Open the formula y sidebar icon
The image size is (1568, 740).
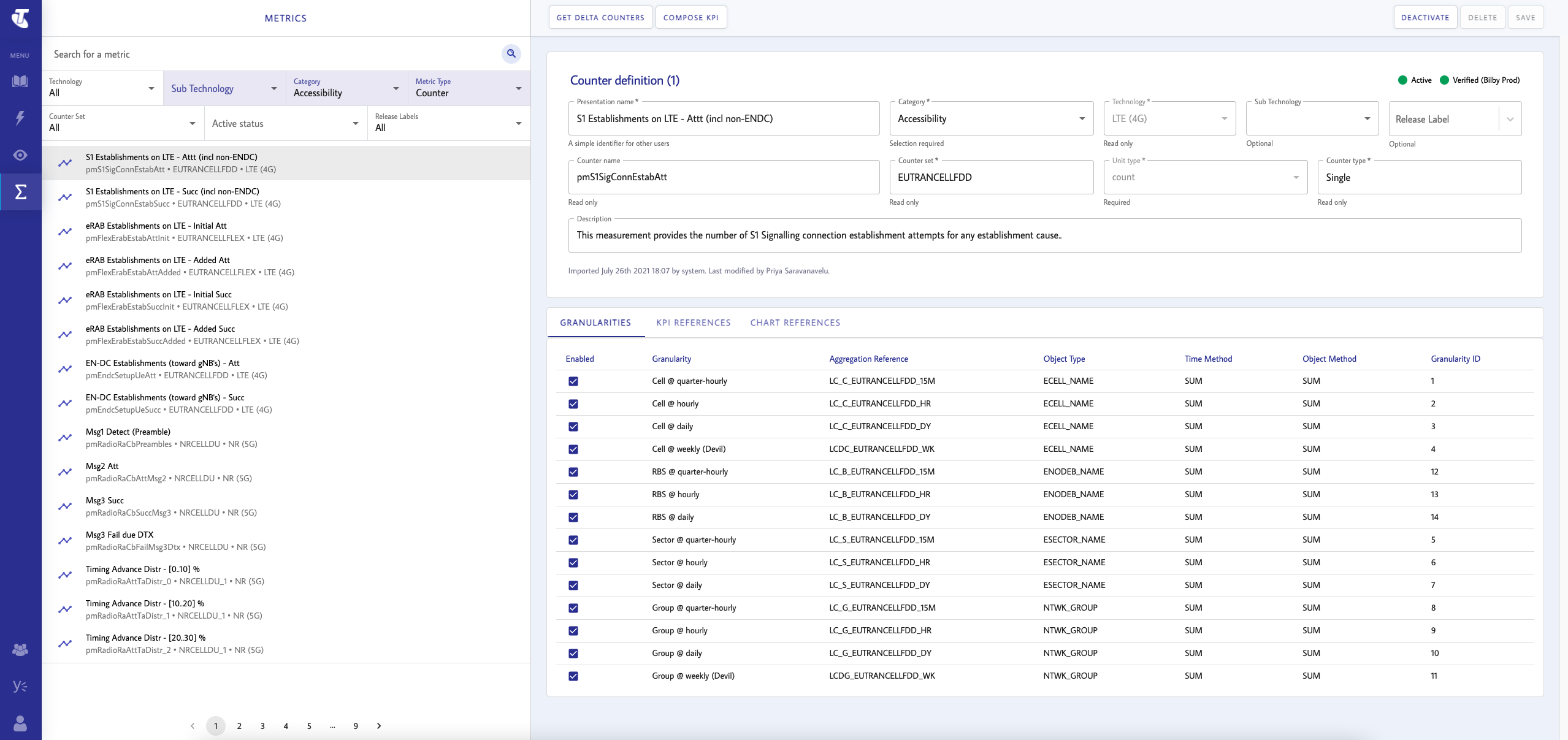pyautogui.click(x=20, y=686)
